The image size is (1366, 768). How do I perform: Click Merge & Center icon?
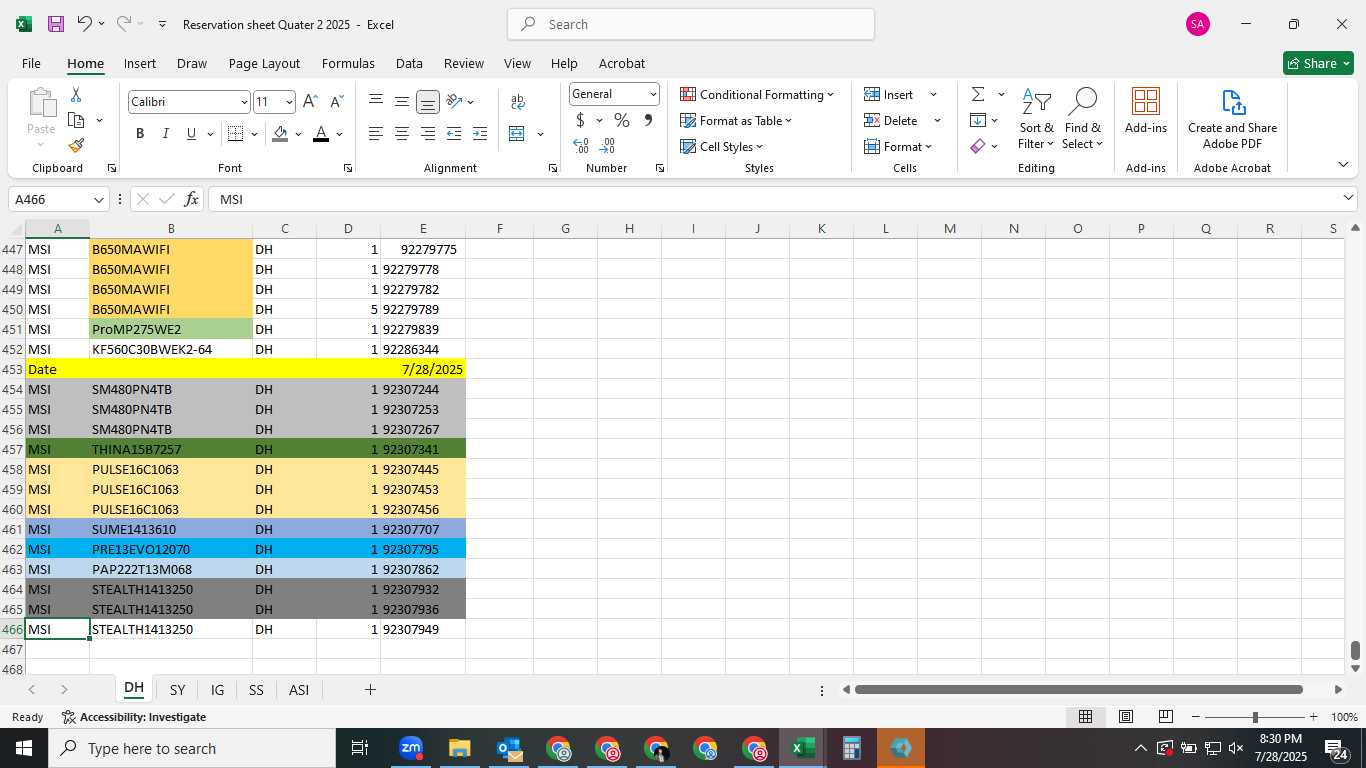click(x=517, y=134)
